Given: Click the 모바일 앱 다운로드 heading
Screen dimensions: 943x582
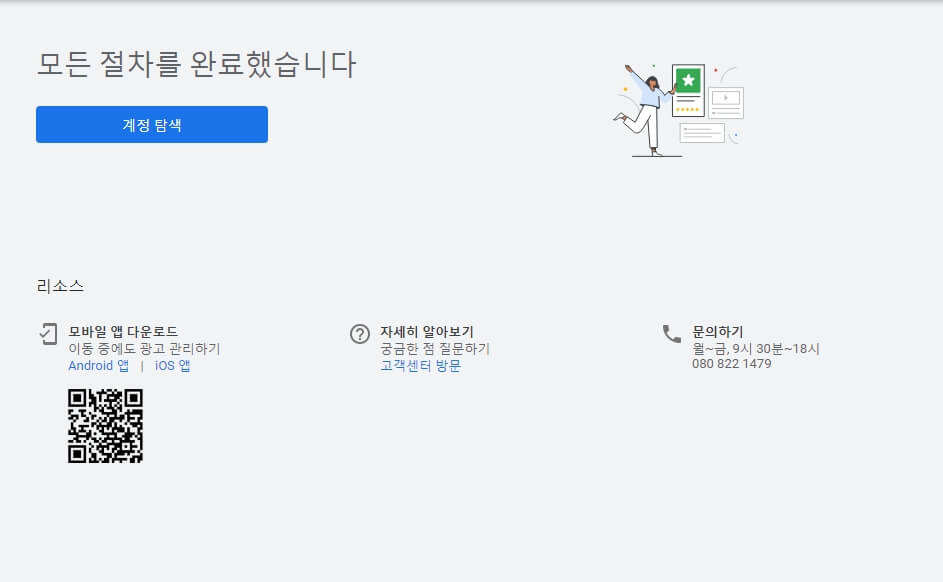Looking at the screenshot, I should [x=120, y=329].
